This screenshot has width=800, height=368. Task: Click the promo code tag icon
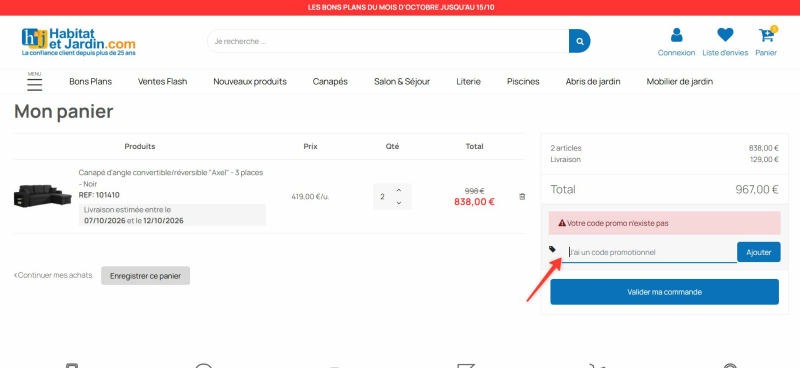point(552,249)
